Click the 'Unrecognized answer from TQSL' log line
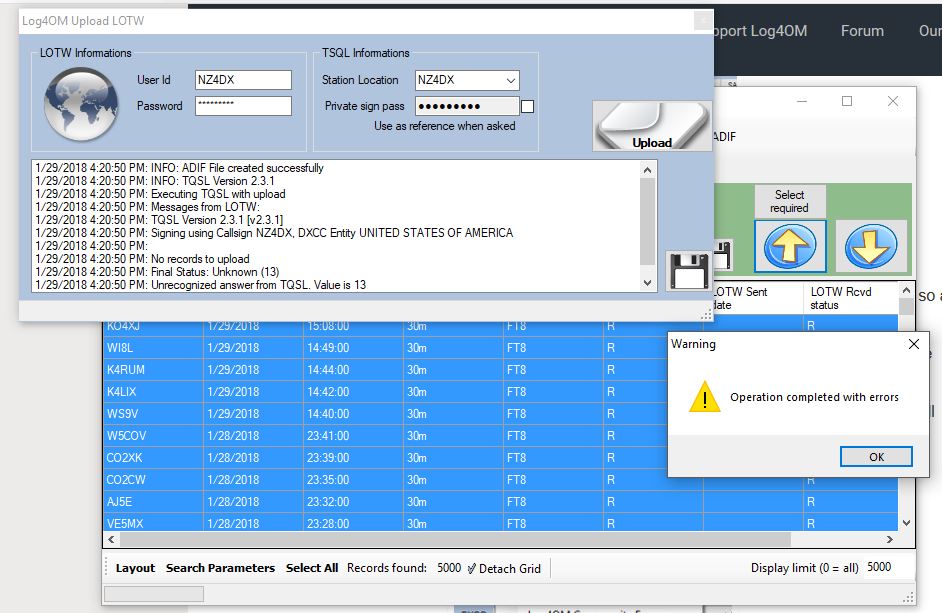The width and height of the screenshot is (942, 613). [x=201, y=285]
